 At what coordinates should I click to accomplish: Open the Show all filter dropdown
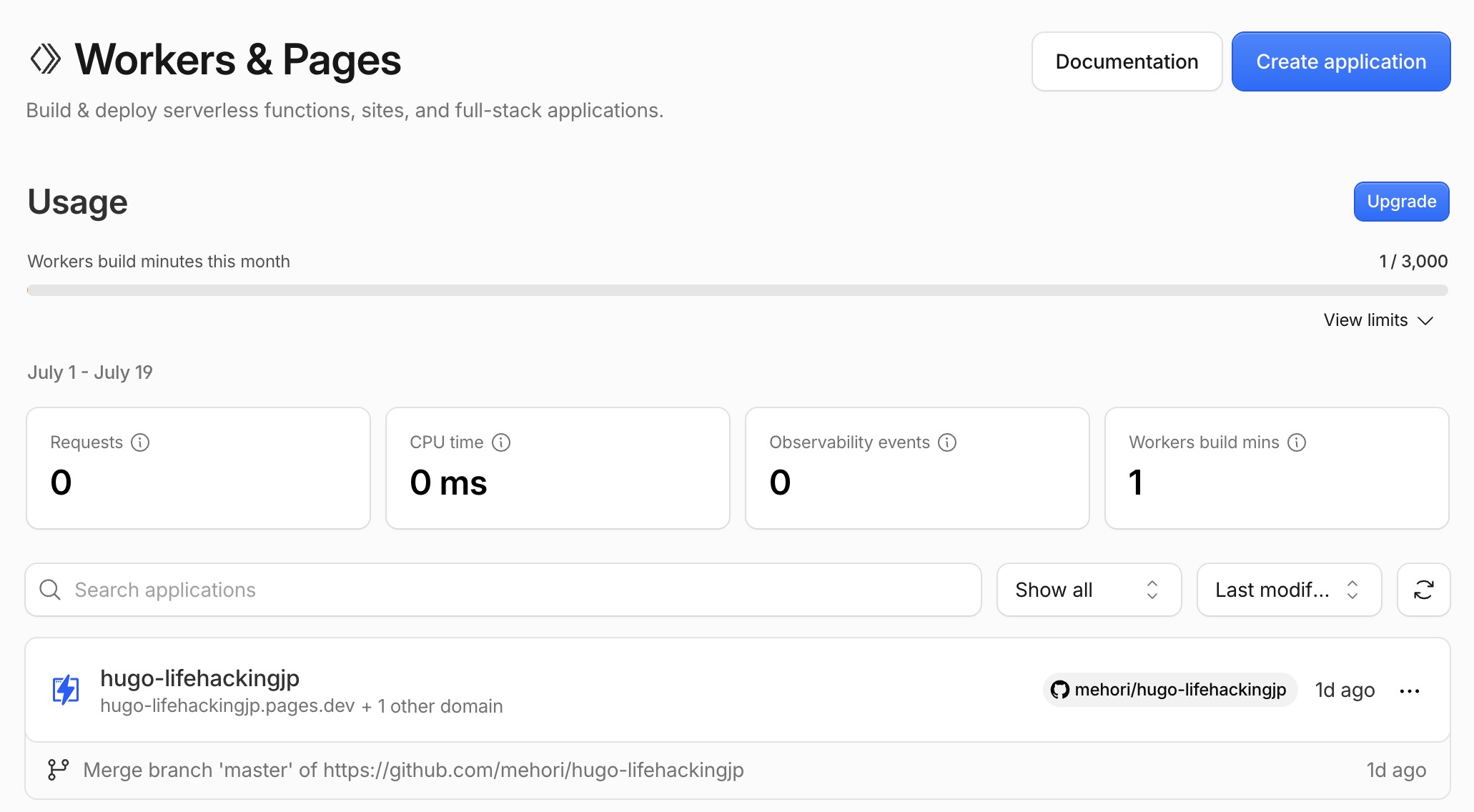click(x=1089, y=590)
